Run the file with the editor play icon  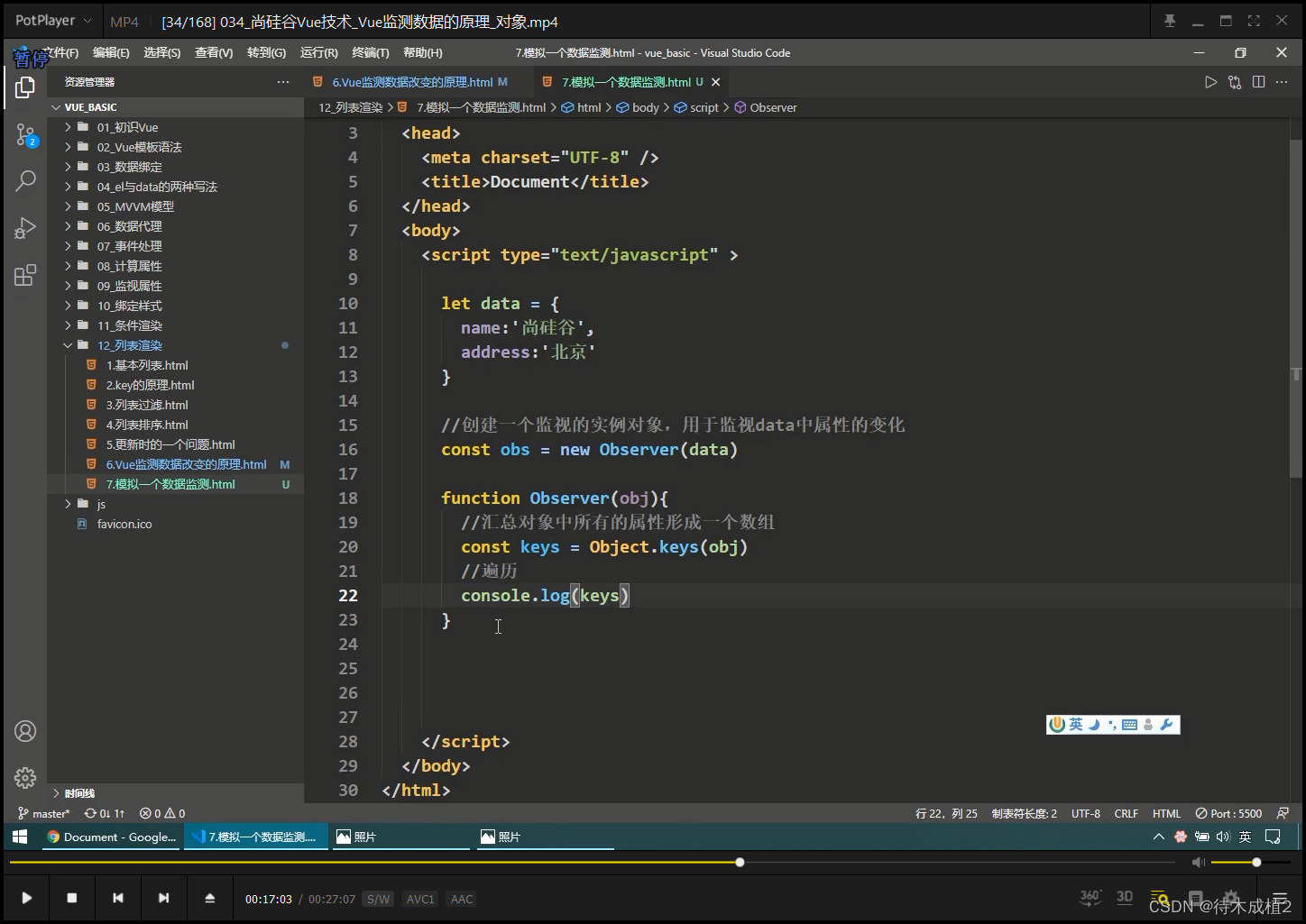1210,82
